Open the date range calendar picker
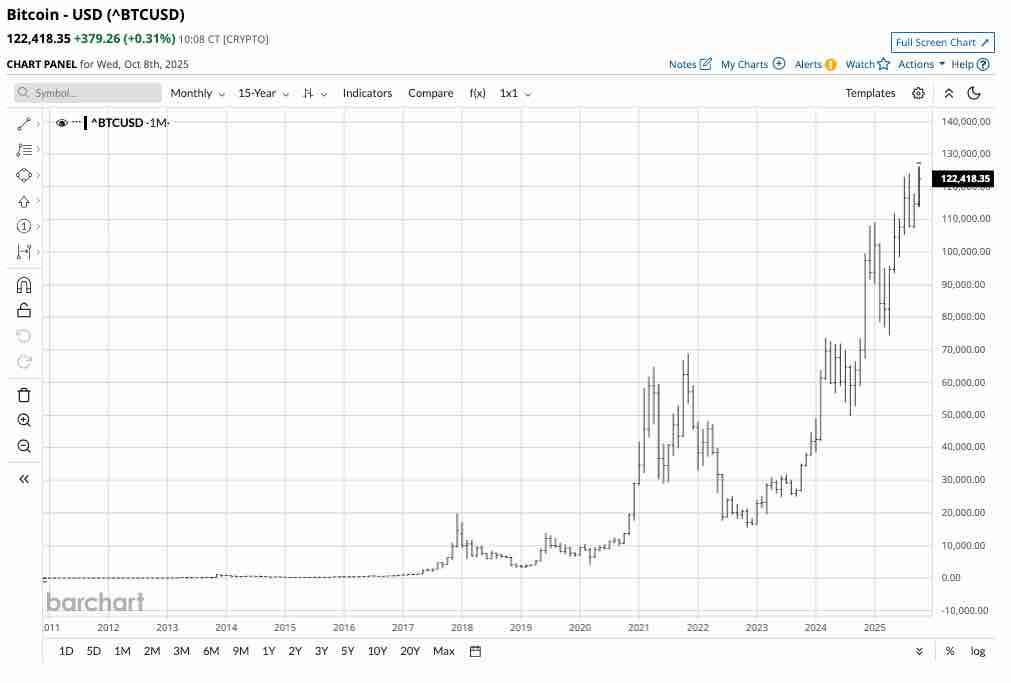The width and height of the screenshot is (1011, 683). tap(475, 651)
